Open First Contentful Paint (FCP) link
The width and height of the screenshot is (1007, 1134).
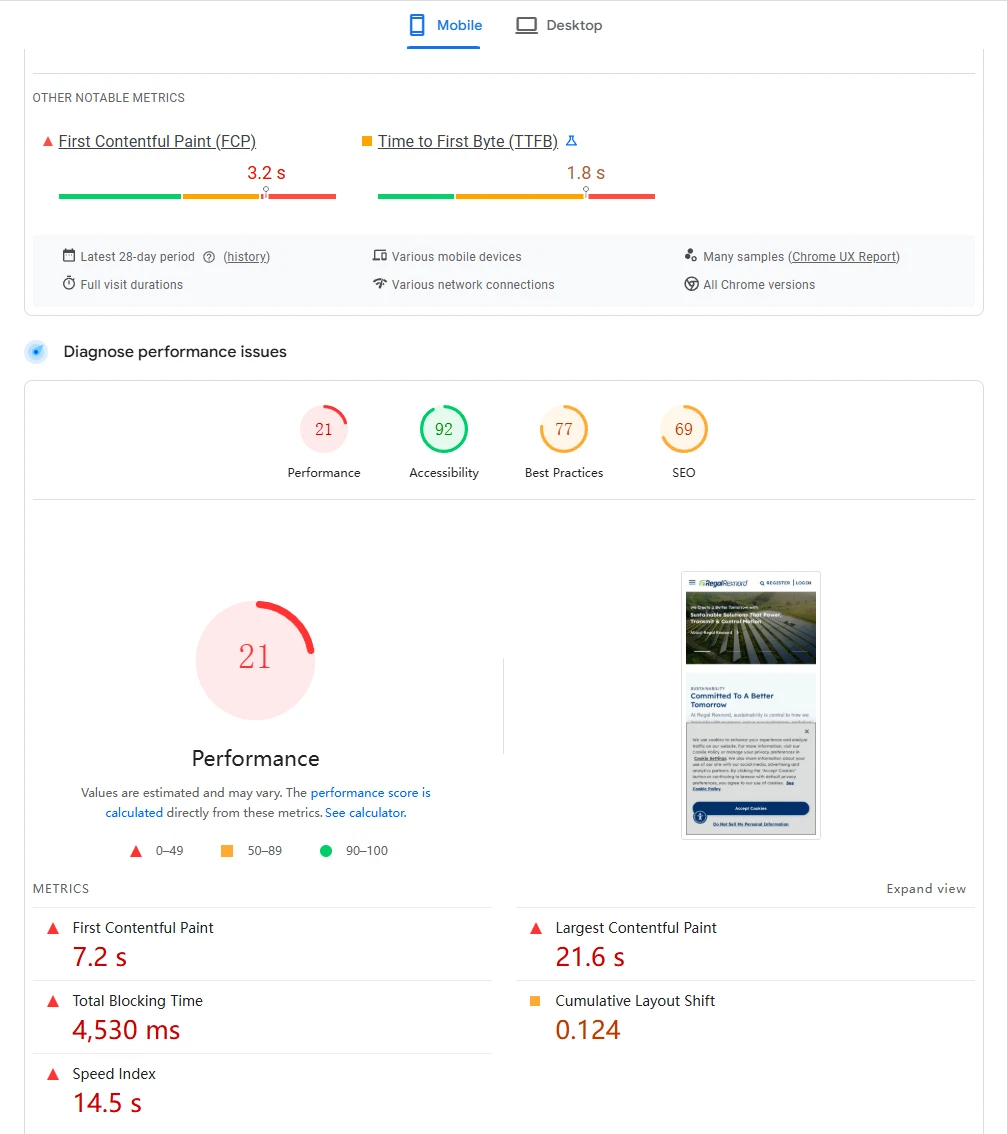157,142
